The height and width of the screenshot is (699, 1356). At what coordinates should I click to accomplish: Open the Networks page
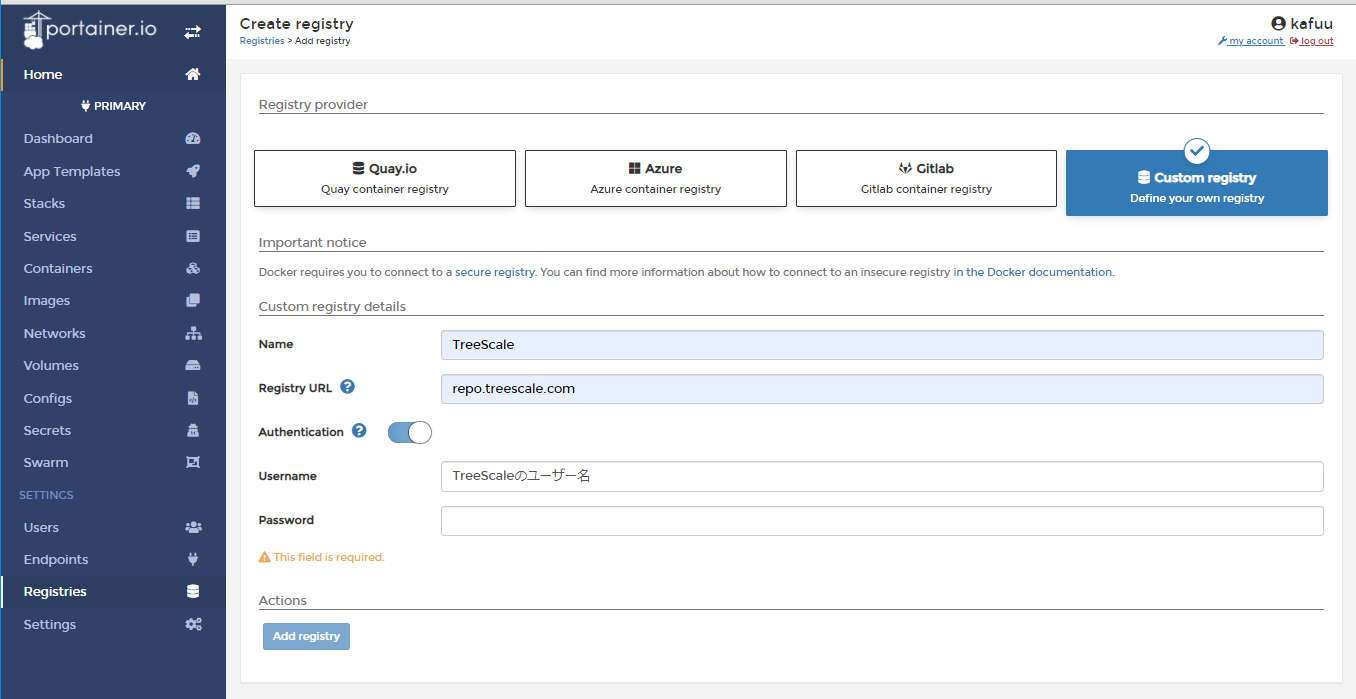[113, 333]
